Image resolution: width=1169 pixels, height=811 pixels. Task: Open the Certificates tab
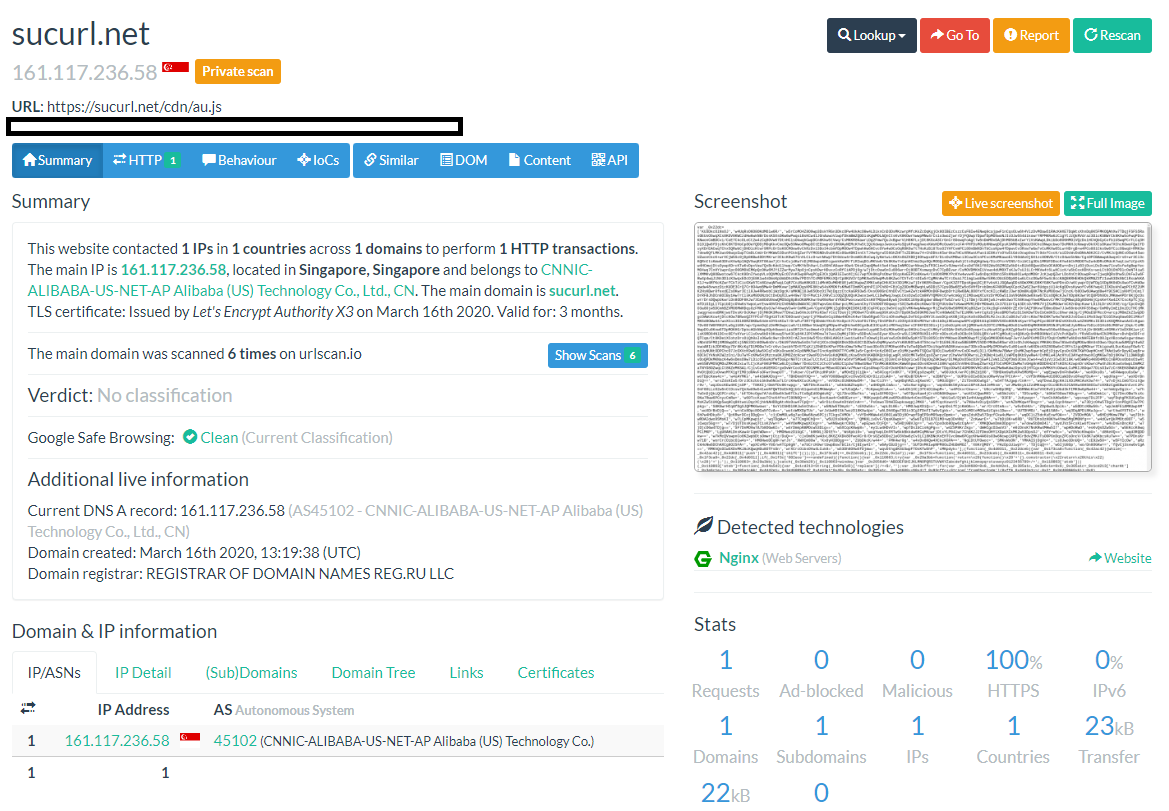[556, 673]
